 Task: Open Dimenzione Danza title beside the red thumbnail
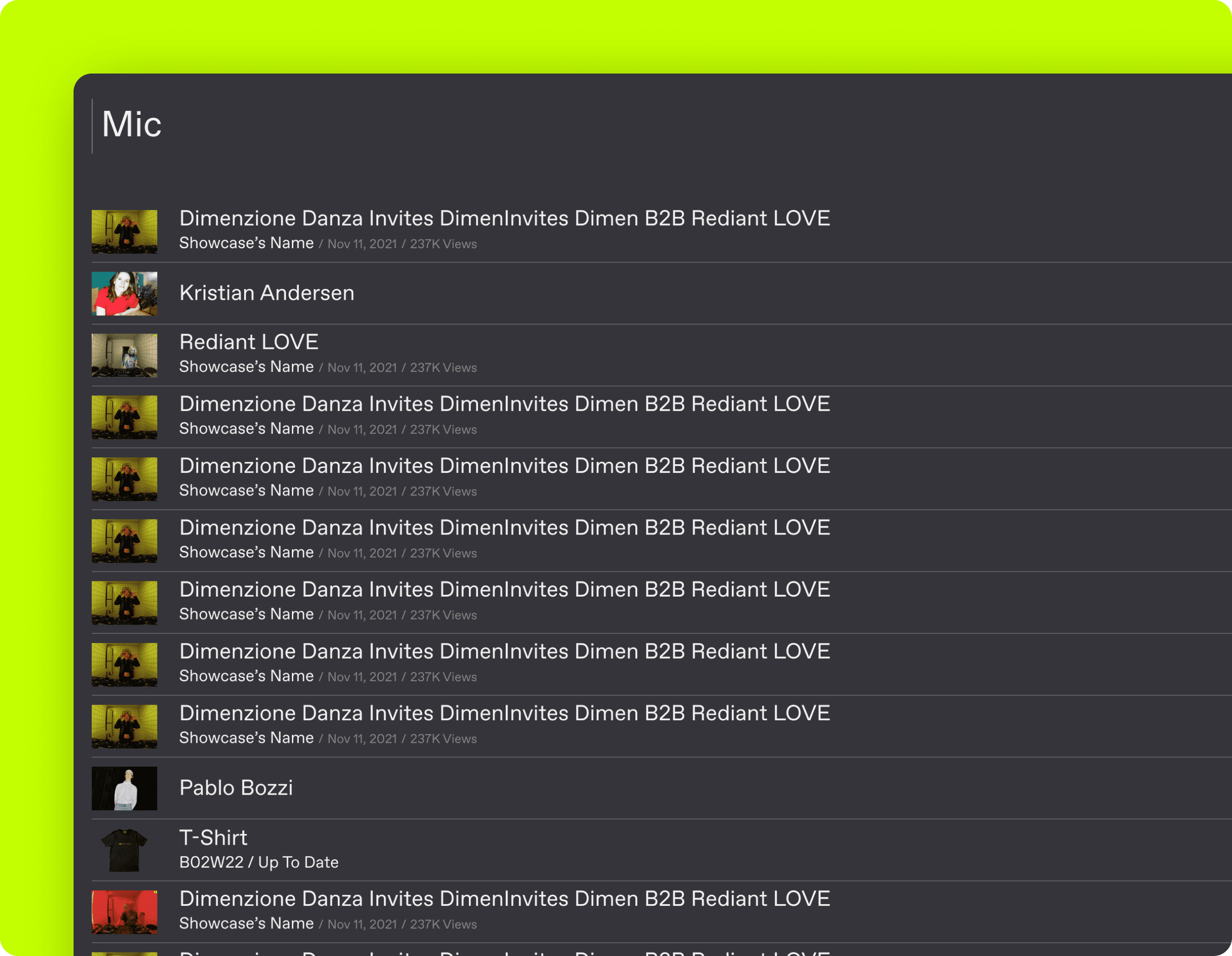click(505, 899)
